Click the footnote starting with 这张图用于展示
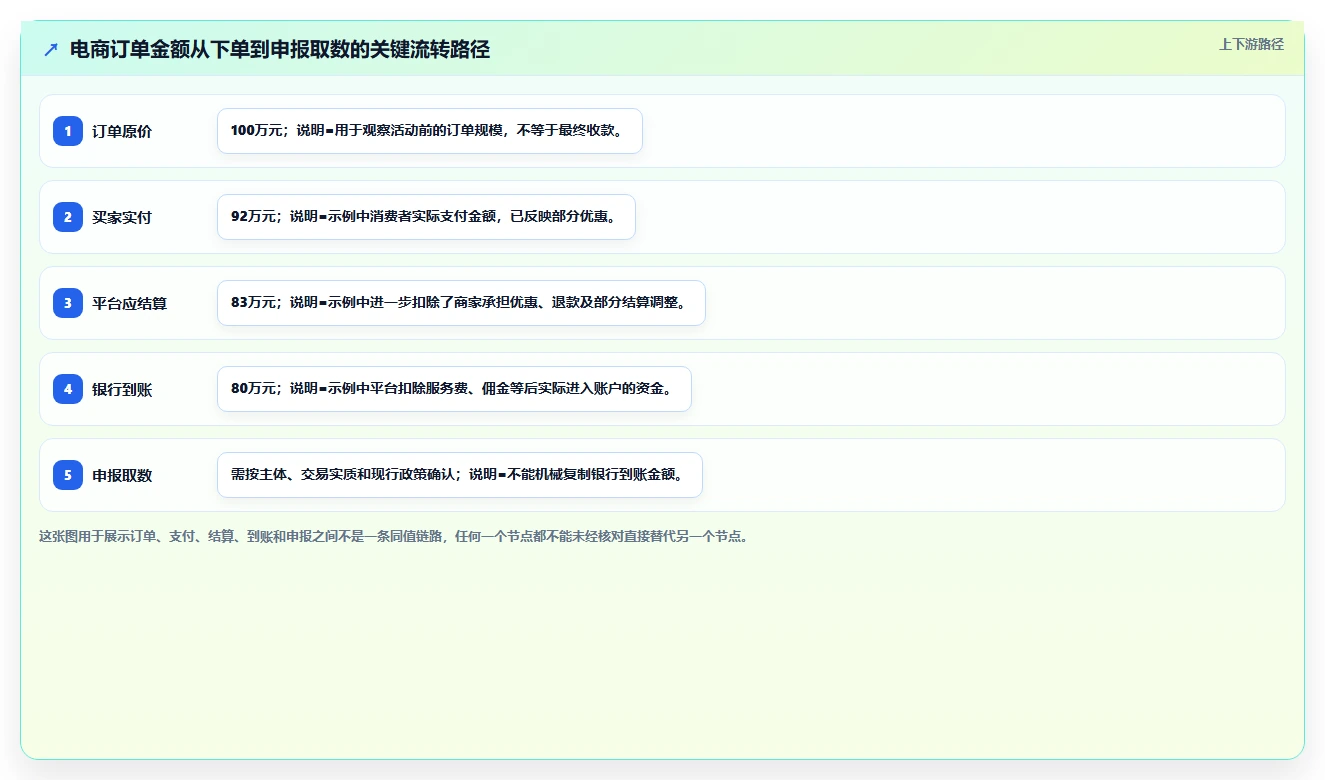1325x780 pixels. point(394,536)
